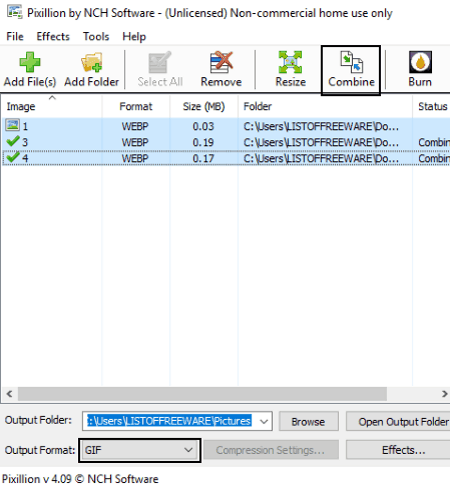
Task: Click horizontal scrollbar right arrow
Action: (444, 394)
